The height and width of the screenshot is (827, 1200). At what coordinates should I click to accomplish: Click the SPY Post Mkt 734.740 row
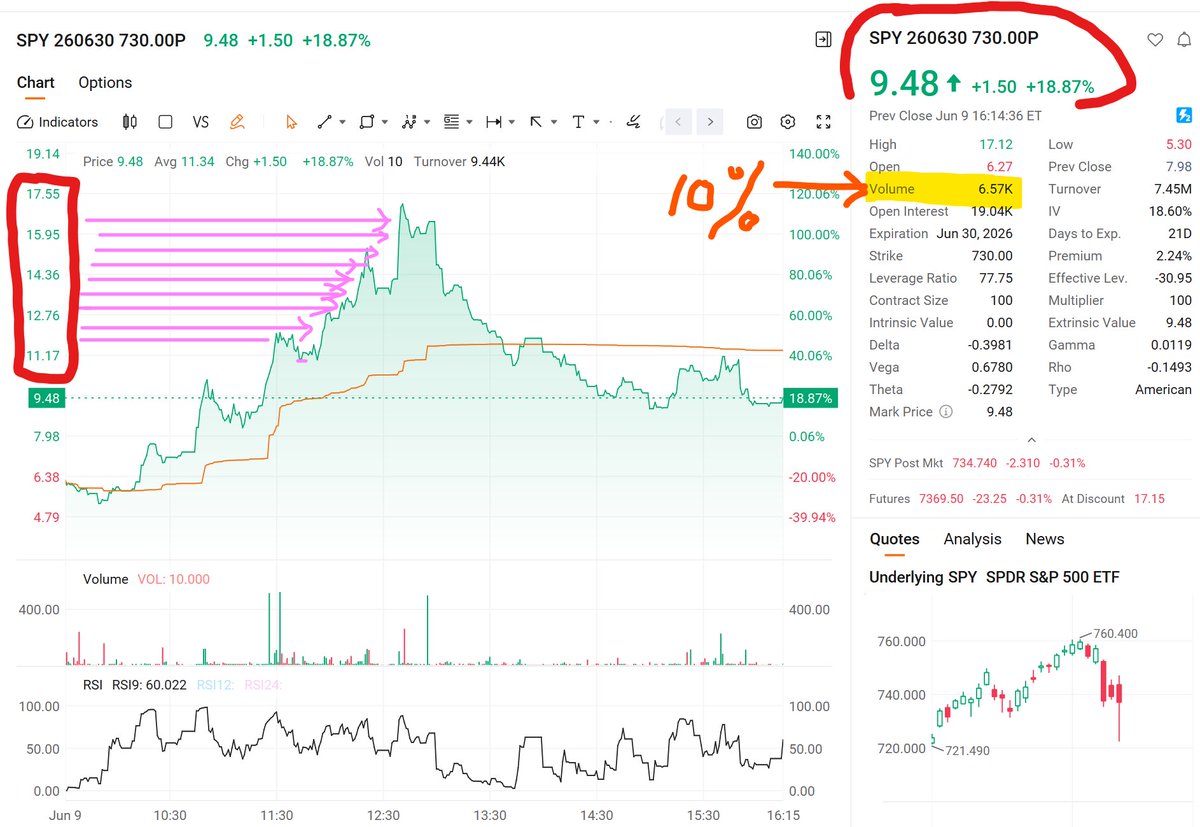[x=978, y=463]
